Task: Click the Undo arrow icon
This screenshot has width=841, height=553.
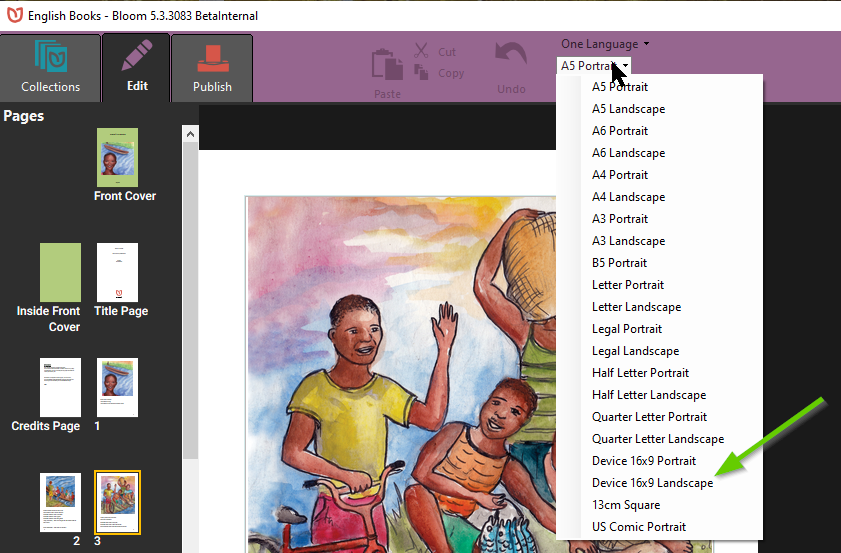Action: (511, 57)
